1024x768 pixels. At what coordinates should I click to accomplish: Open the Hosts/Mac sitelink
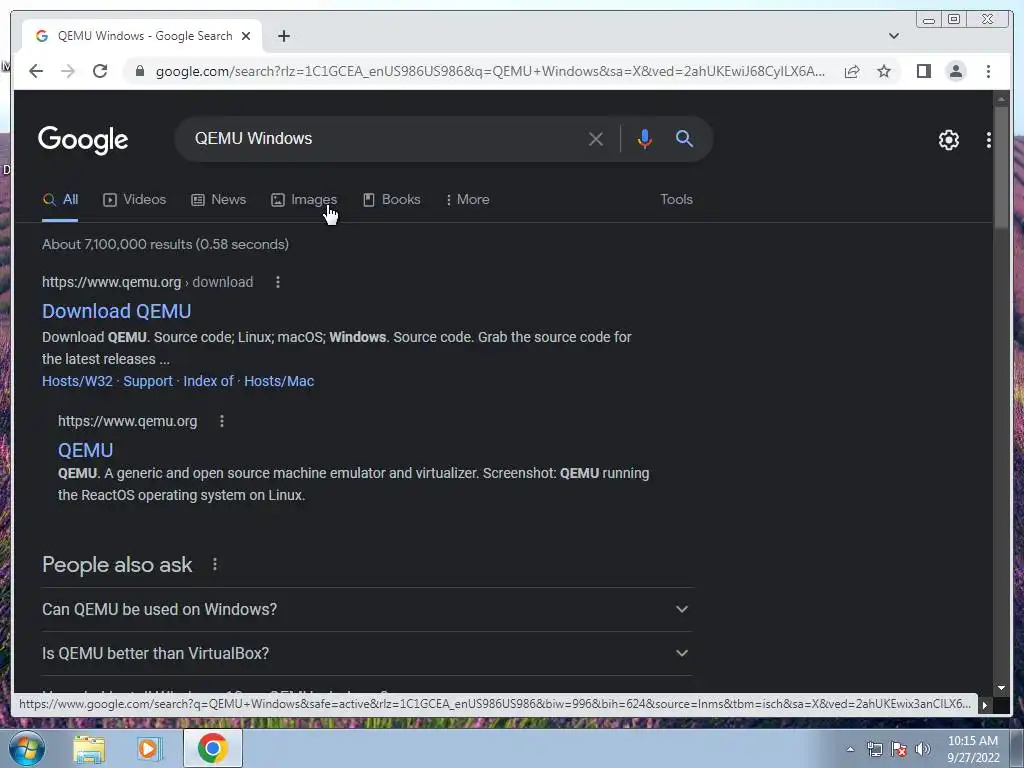coord(279,381)
